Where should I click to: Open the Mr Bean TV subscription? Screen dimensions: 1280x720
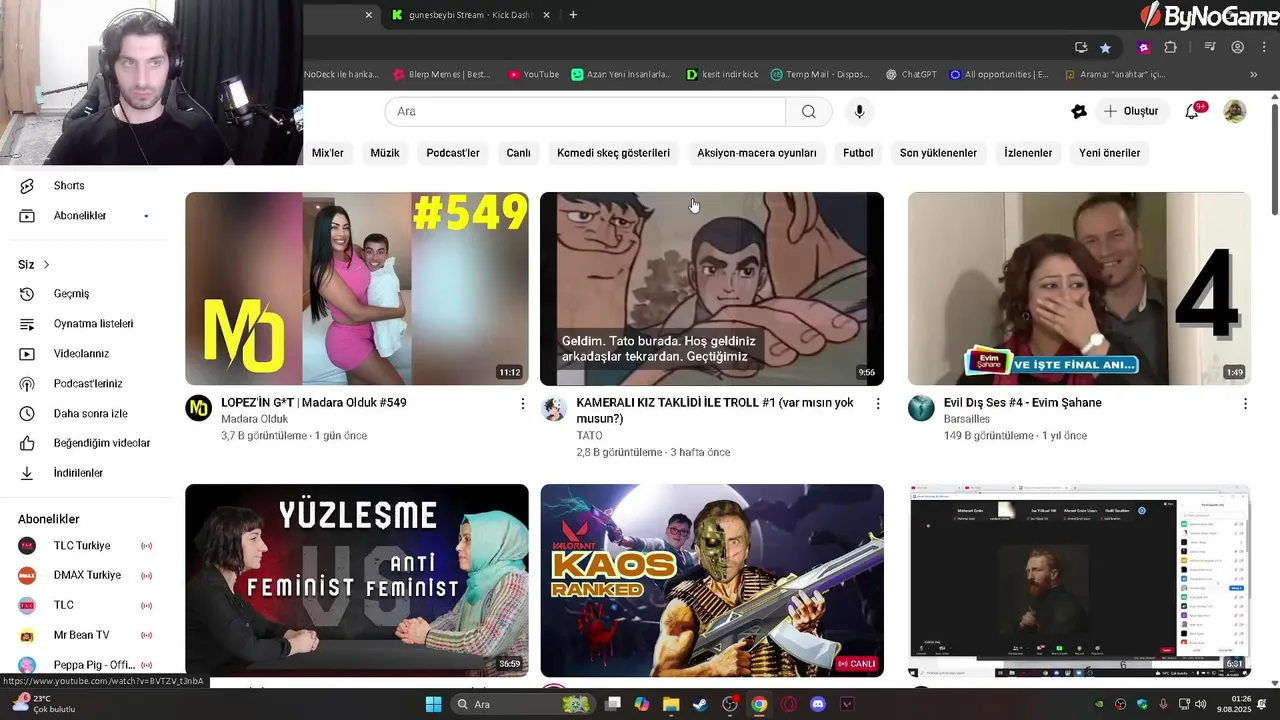click(85, 635)
